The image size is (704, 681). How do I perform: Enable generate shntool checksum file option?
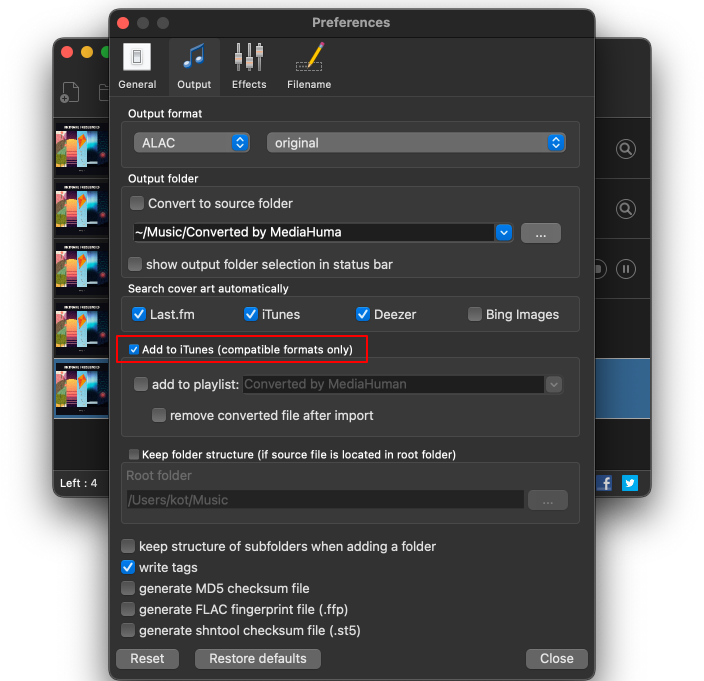point(128,630)
